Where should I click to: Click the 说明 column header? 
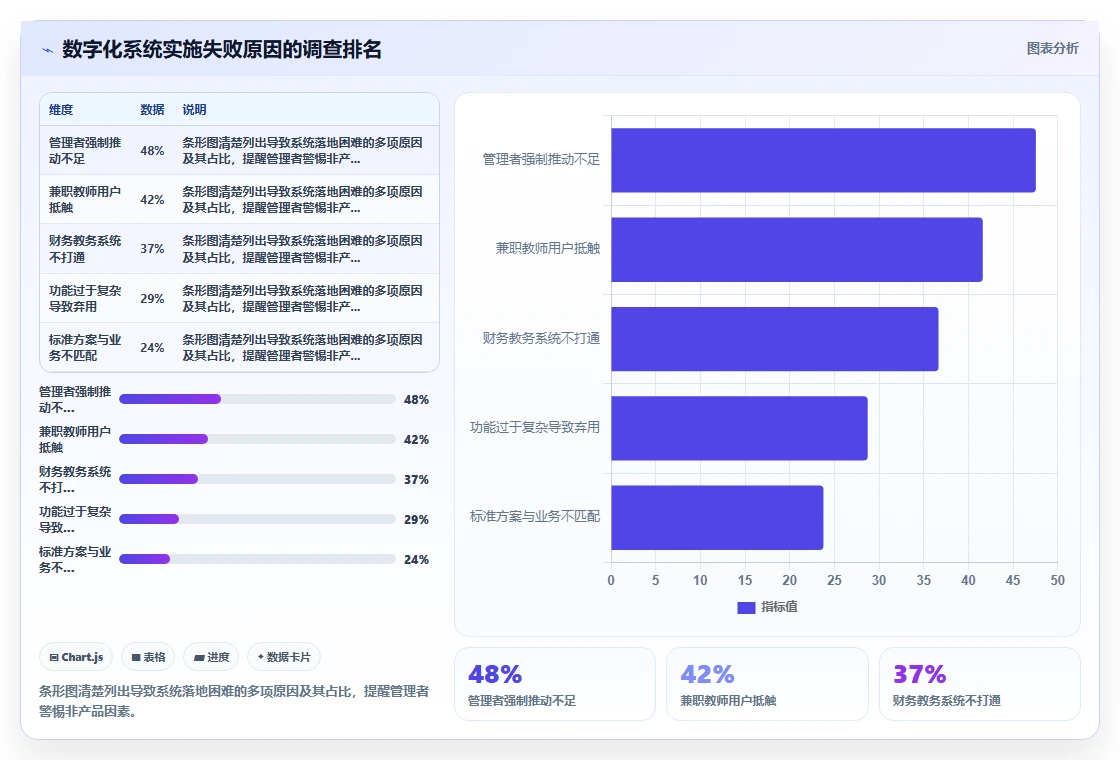pos(194,109)
